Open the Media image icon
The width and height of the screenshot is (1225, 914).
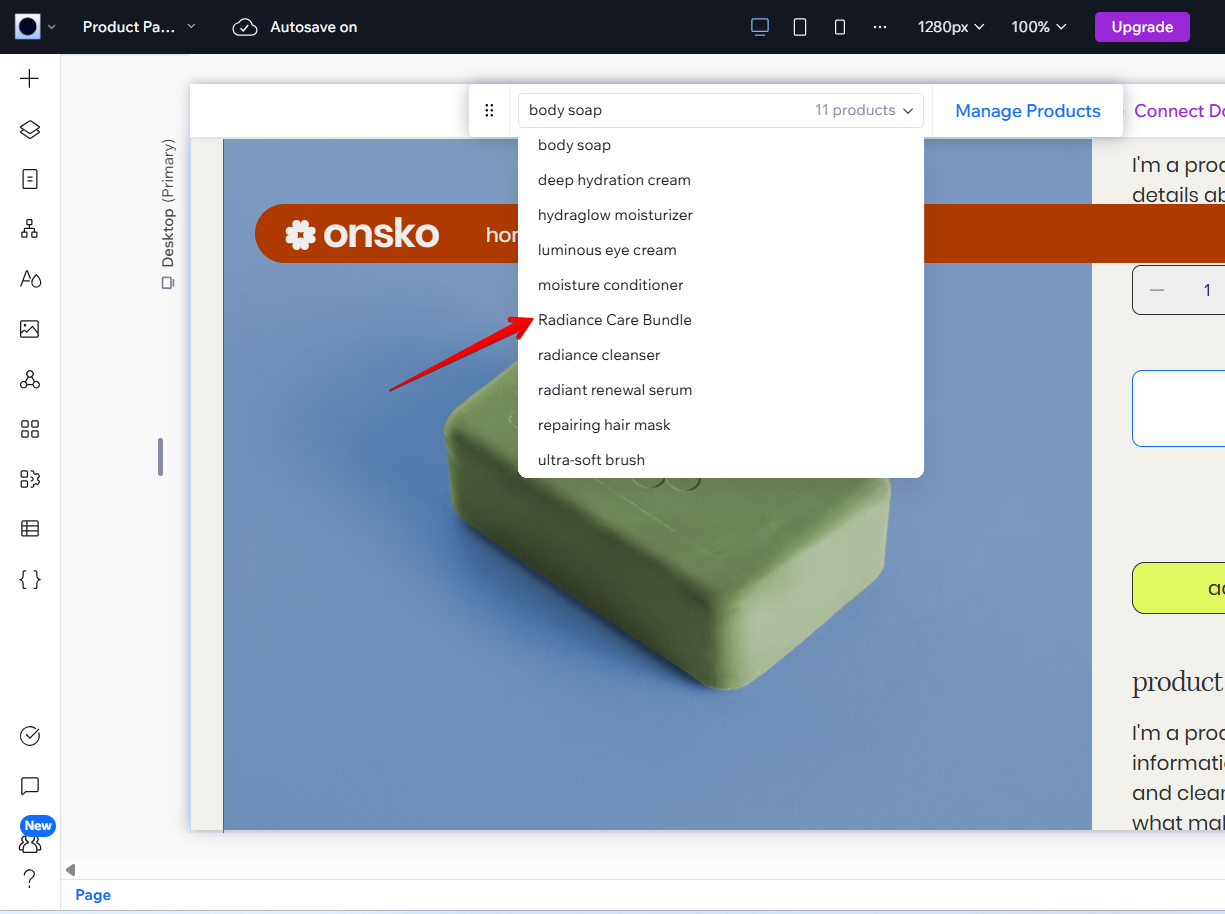point(30,329)
